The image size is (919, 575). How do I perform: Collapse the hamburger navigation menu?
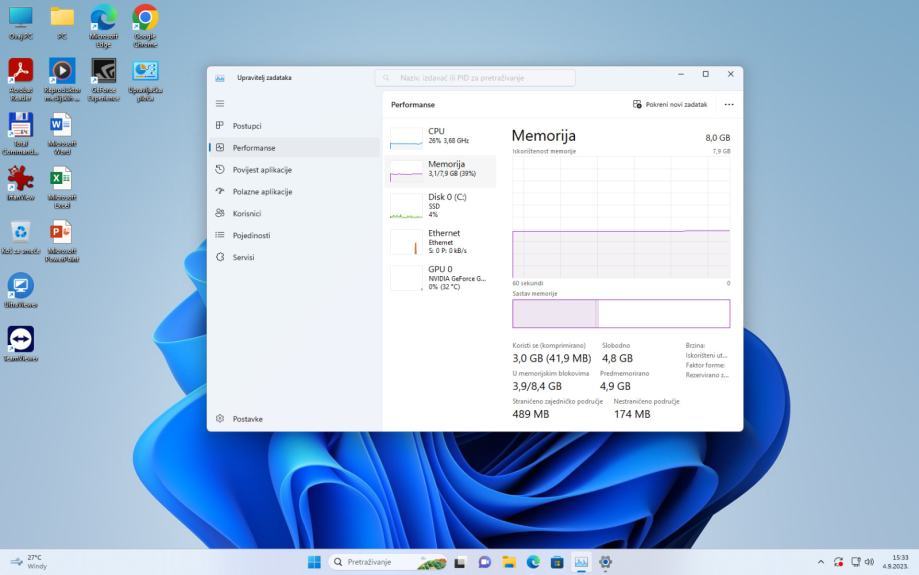tap(220, 104)
